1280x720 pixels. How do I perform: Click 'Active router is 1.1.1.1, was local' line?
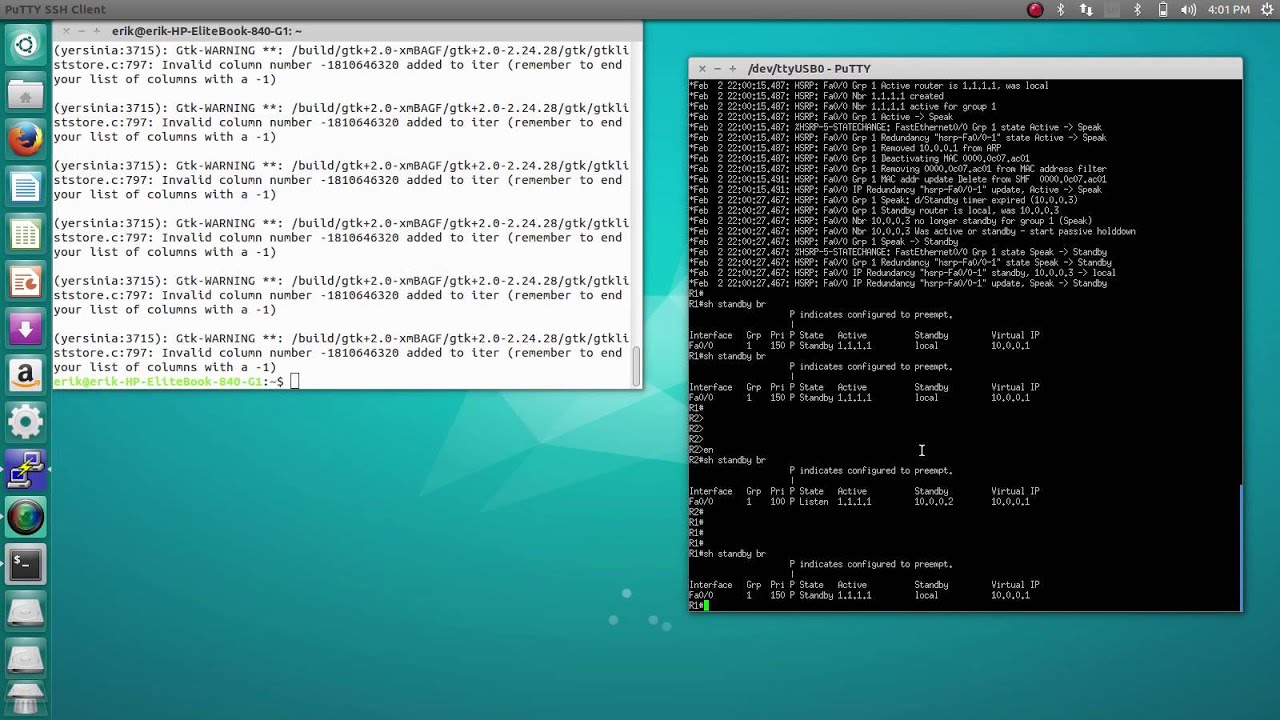(x=869, y=86)
